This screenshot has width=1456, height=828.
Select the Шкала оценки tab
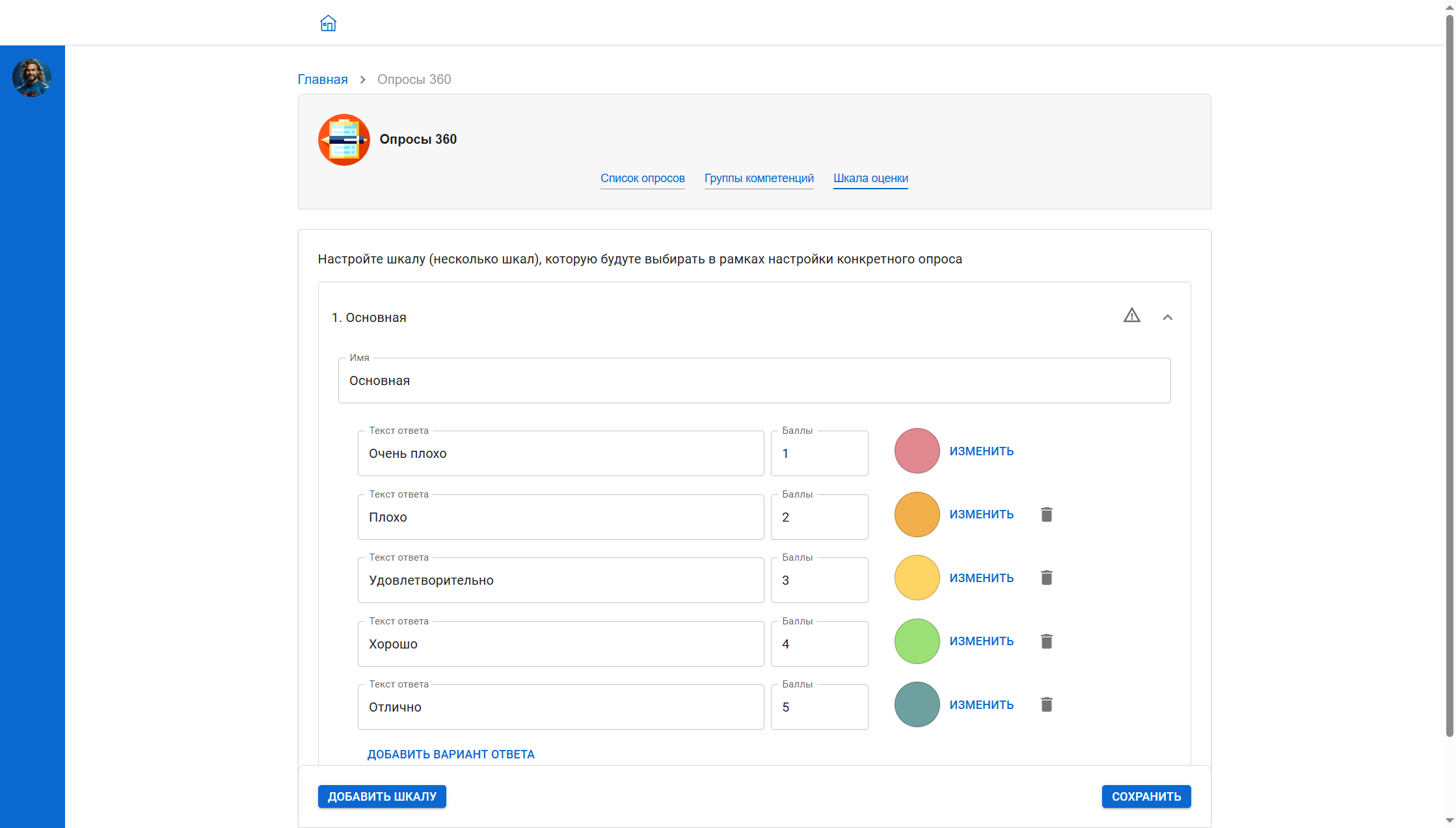tap(870, 178)
